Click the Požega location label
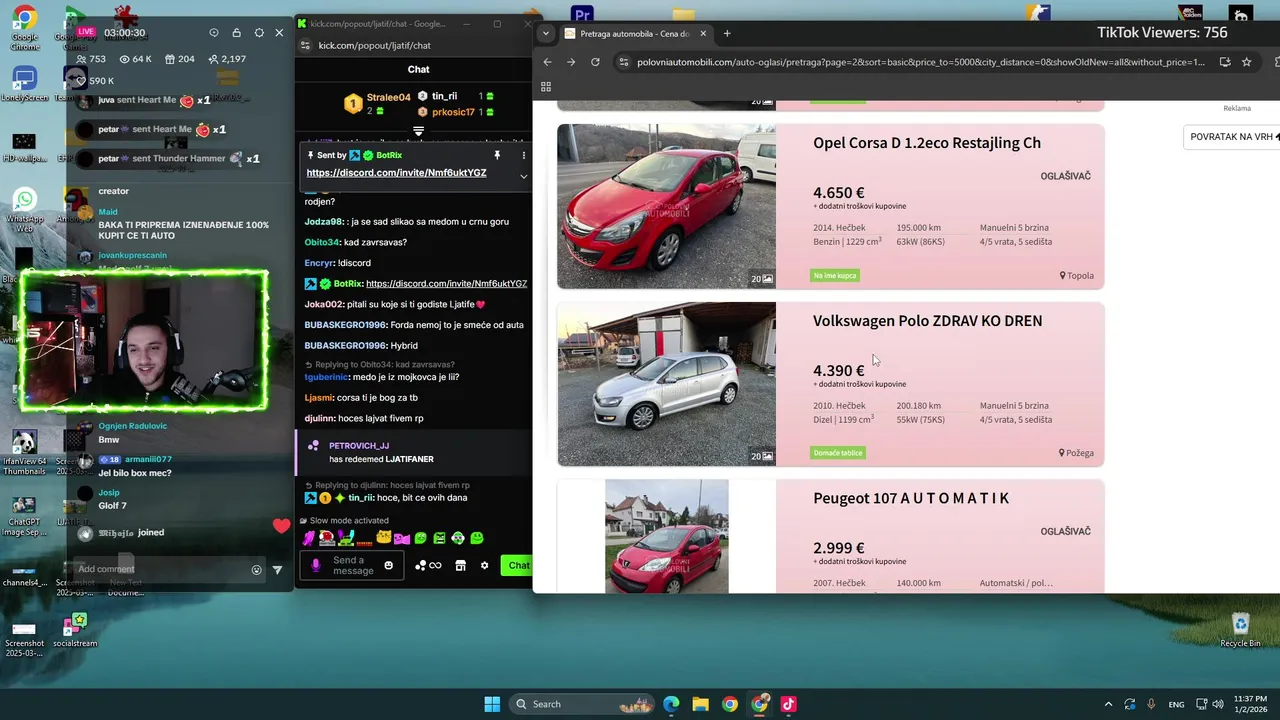The height and width of the screenshot is (720, 1280). point(1076,453)
